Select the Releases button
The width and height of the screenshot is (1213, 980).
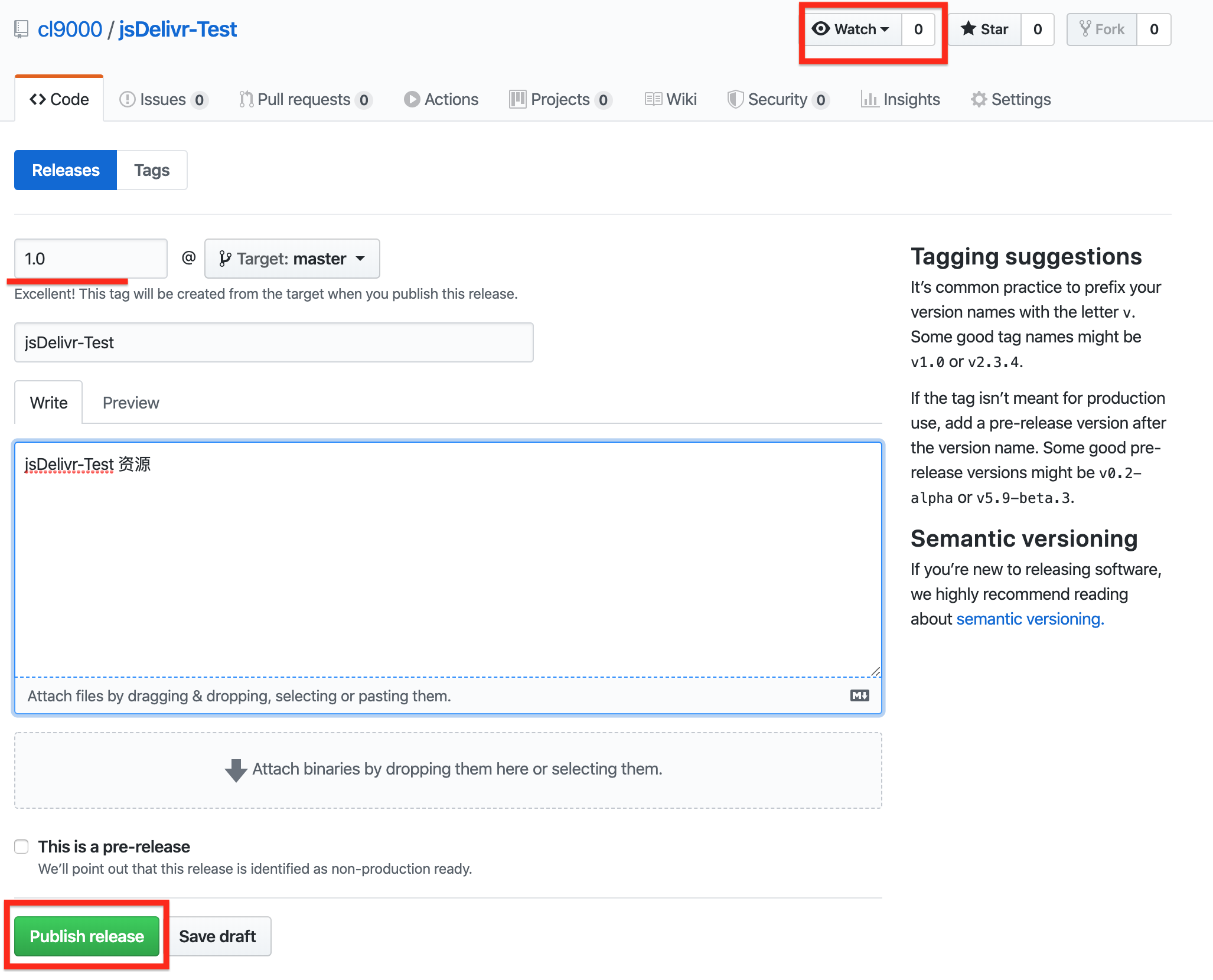pyautogui.click(x=66, y=170)
